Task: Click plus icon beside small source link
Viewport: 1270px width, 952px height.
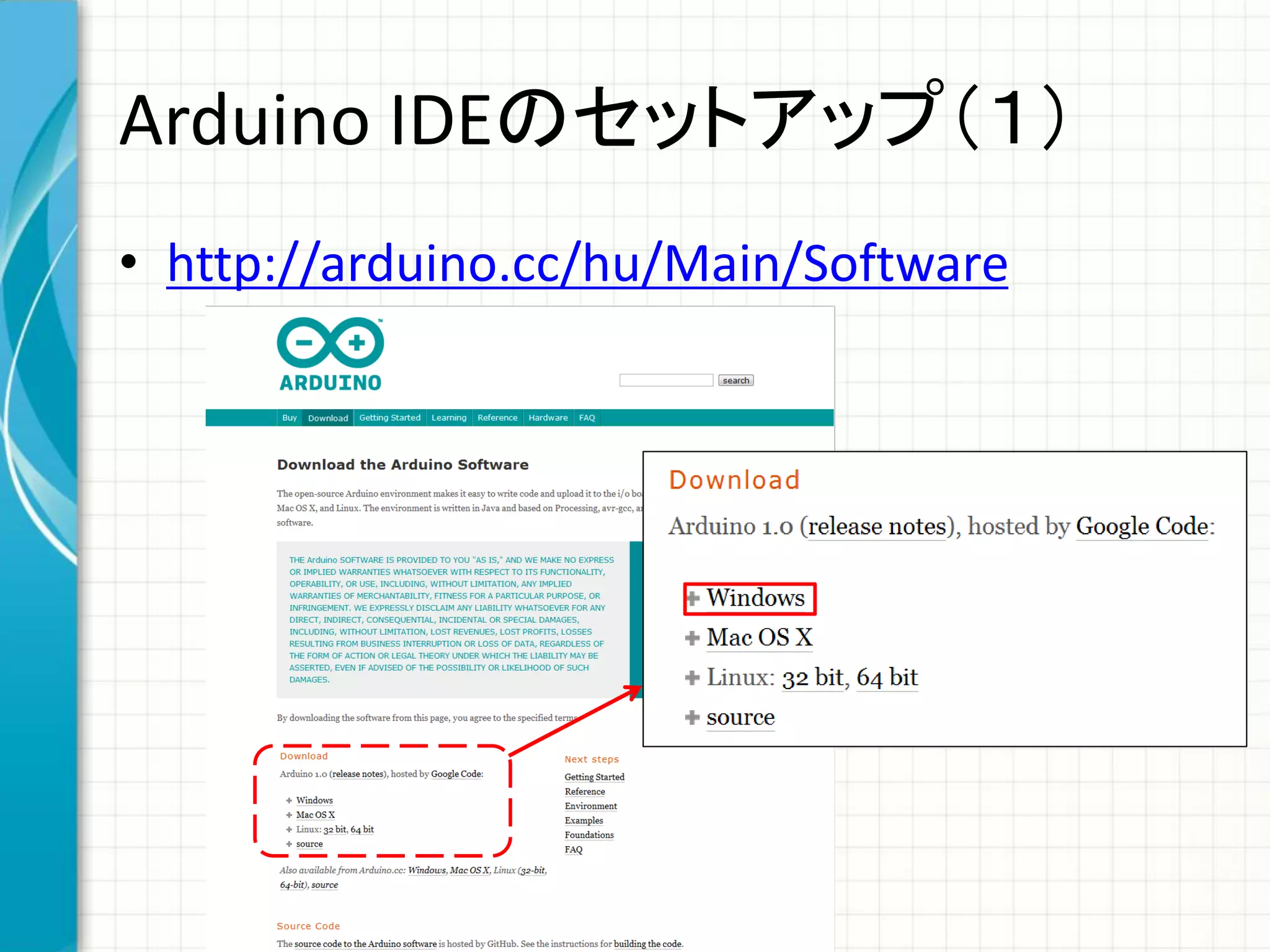Action: point(289,844)
